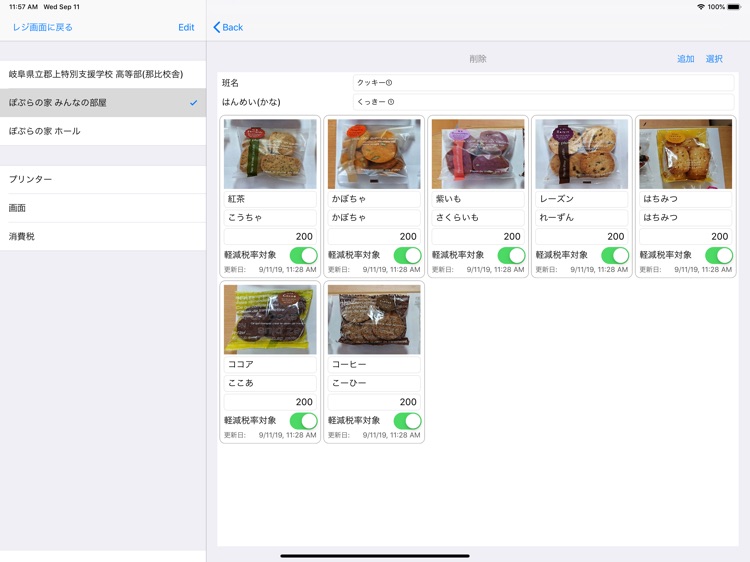Screen dimensions: 750x562
Task: Tap the かぼちゃ cookie photo
Action: tap(374, 154)
